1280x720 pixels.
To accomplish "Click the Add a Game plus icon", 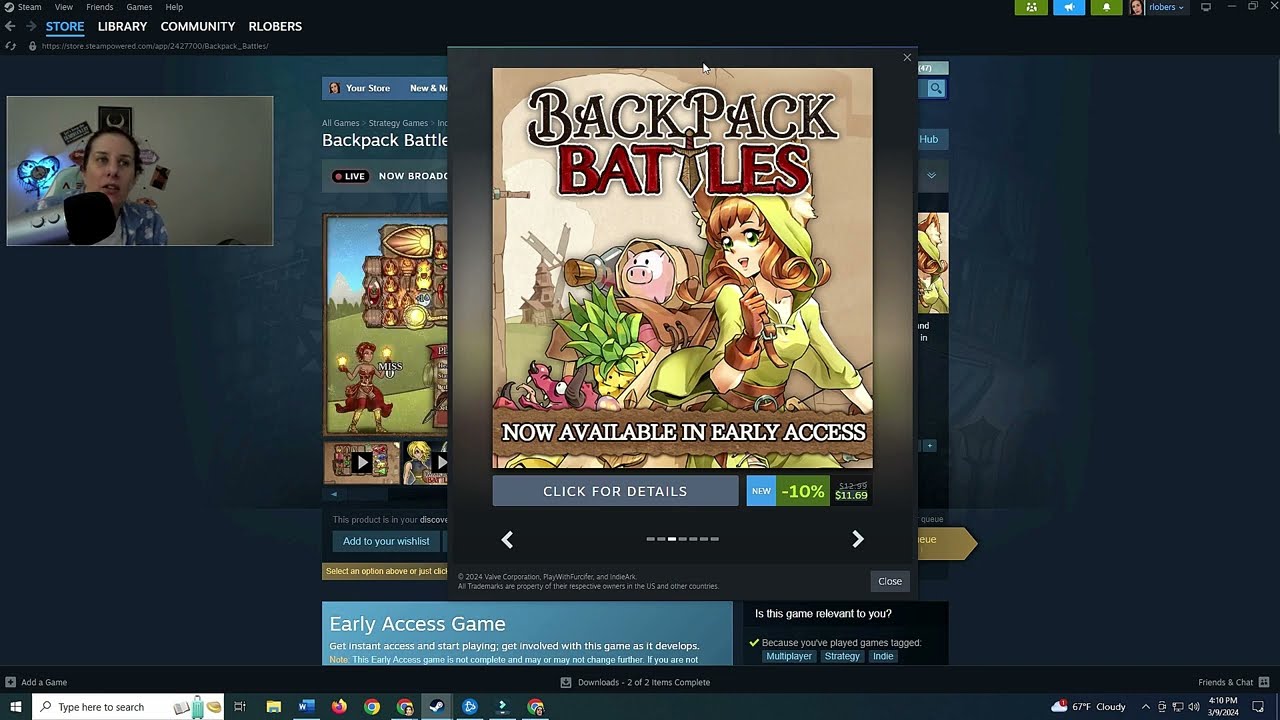I will (x=10, y=682).
